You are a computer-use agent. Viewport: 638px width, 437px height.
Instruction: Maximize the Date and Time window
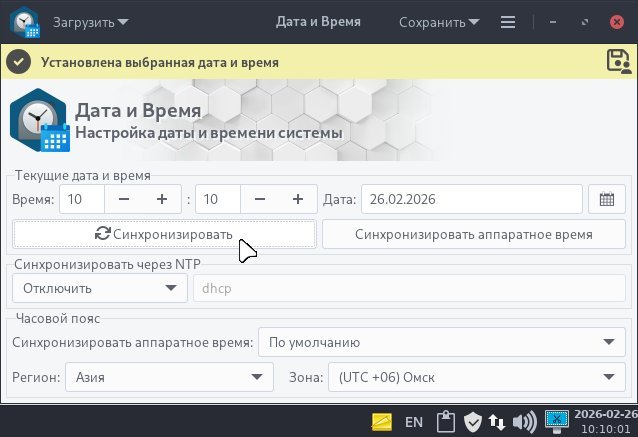585,22
